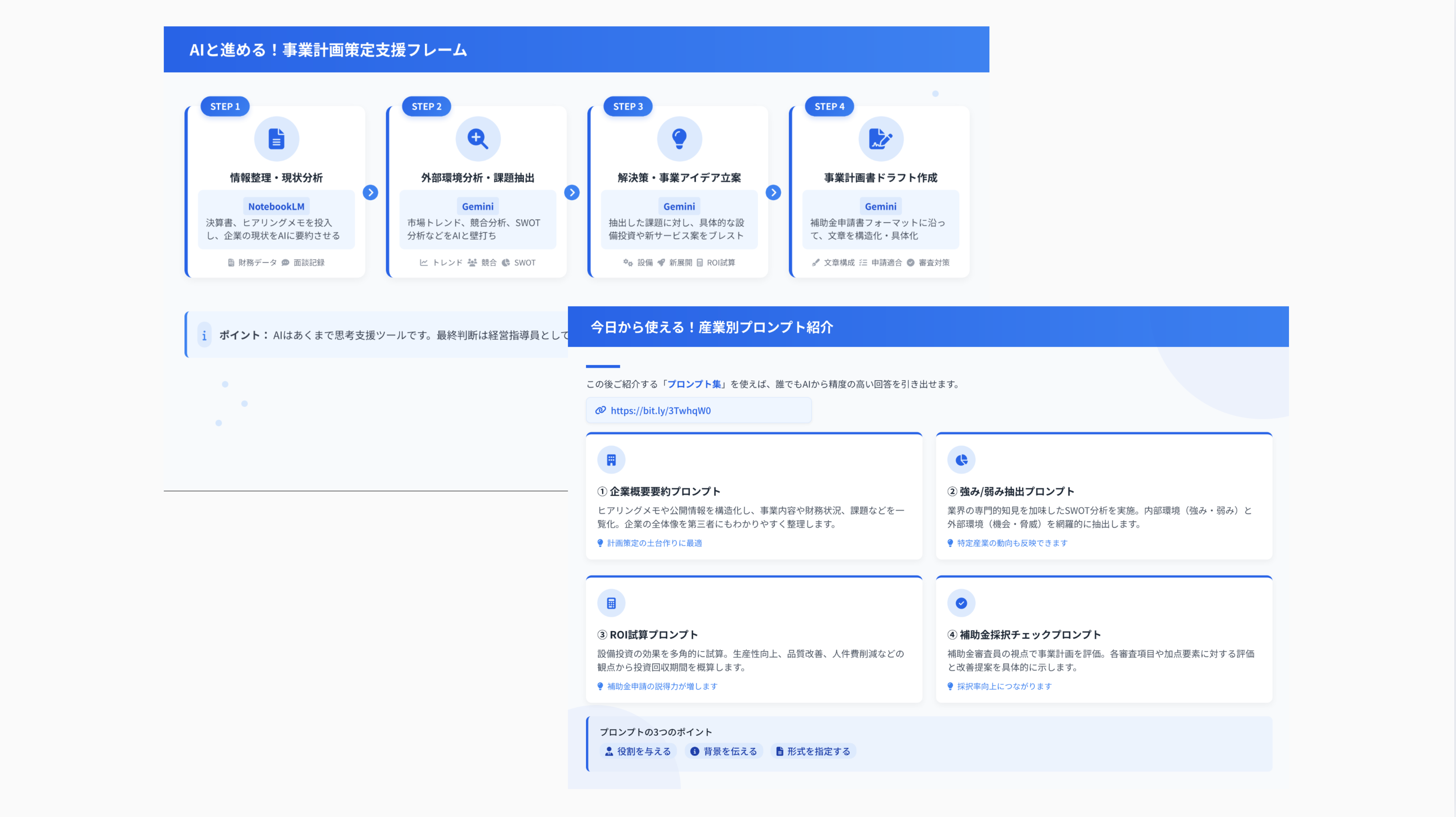Click pie chart icon above 強み/弱み抽出プロンプト
The height and width of the screenshot is (817, 1456).
(961, 460)
